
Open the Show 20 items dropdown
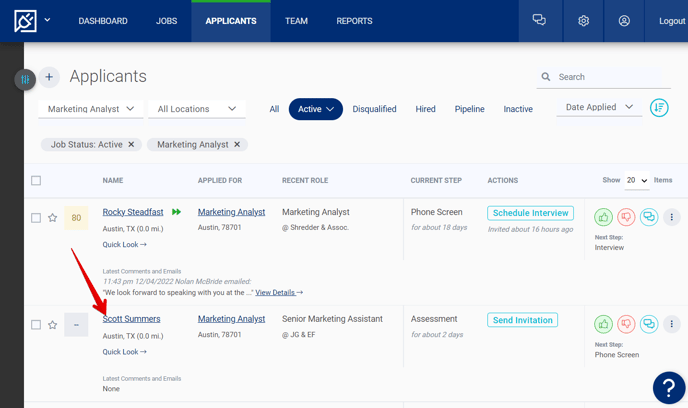click(637, 180)
